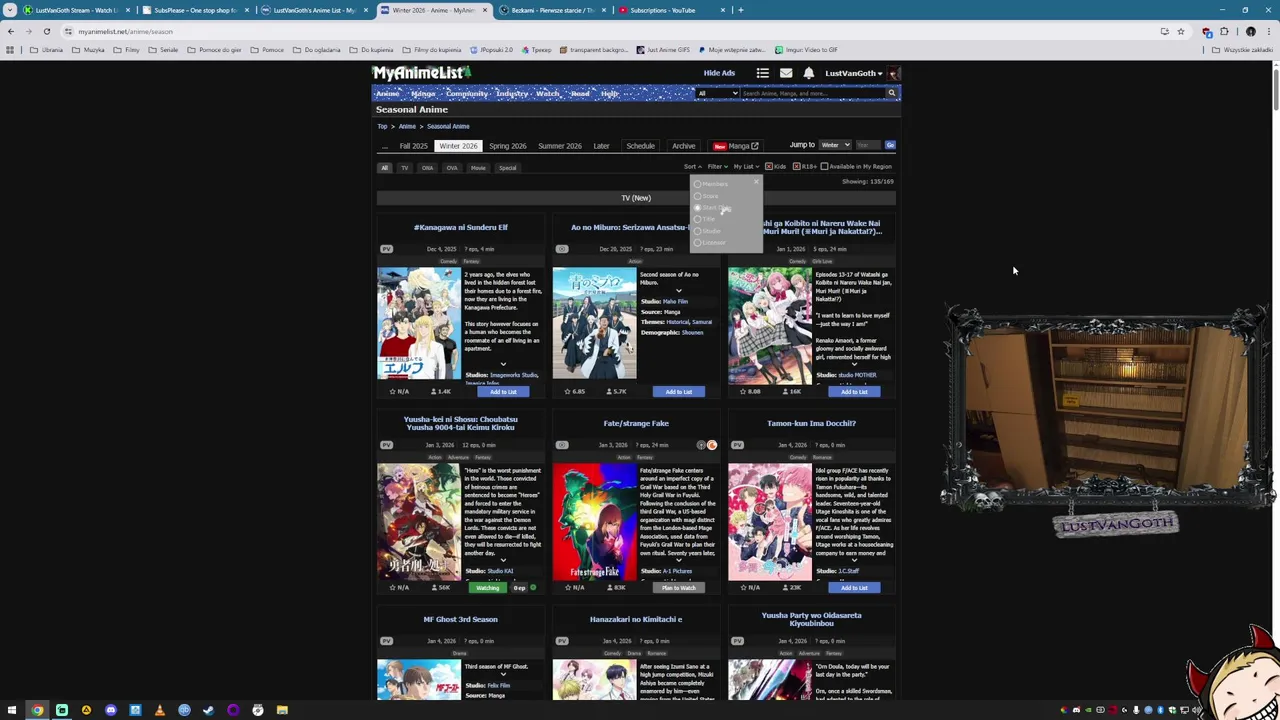The height and width of the screenshot is (720, 1280).
Task: Click Plan to Watch on Fate/strange Fake
Action: pos(678,588)
